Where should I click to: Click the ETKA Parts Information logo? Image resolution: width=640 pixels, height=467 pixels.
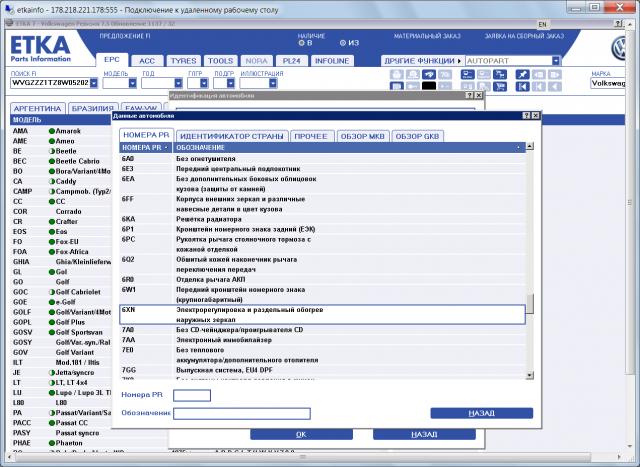pos(40,49)
